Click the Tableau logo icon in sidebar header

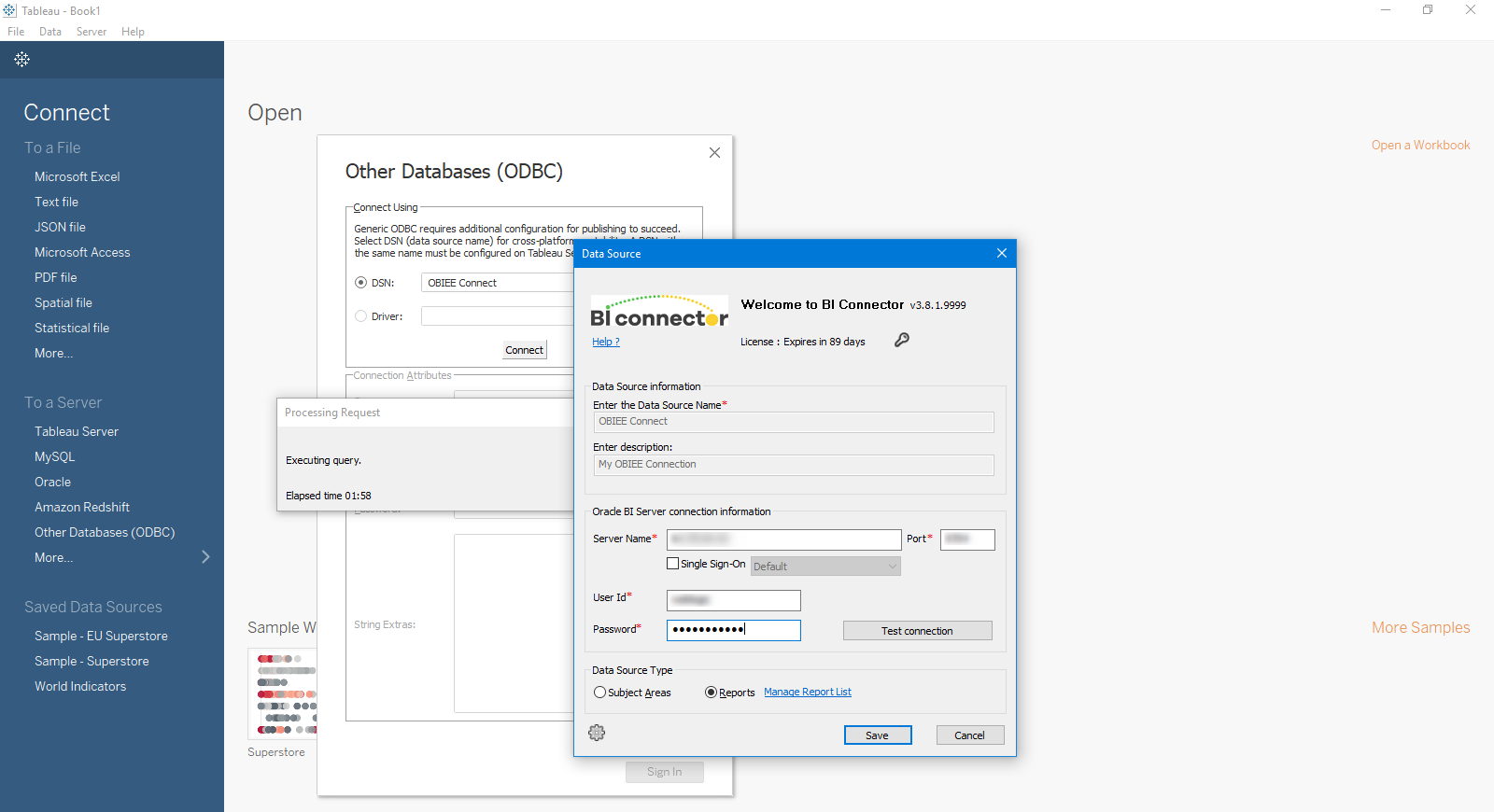point(22,59)
